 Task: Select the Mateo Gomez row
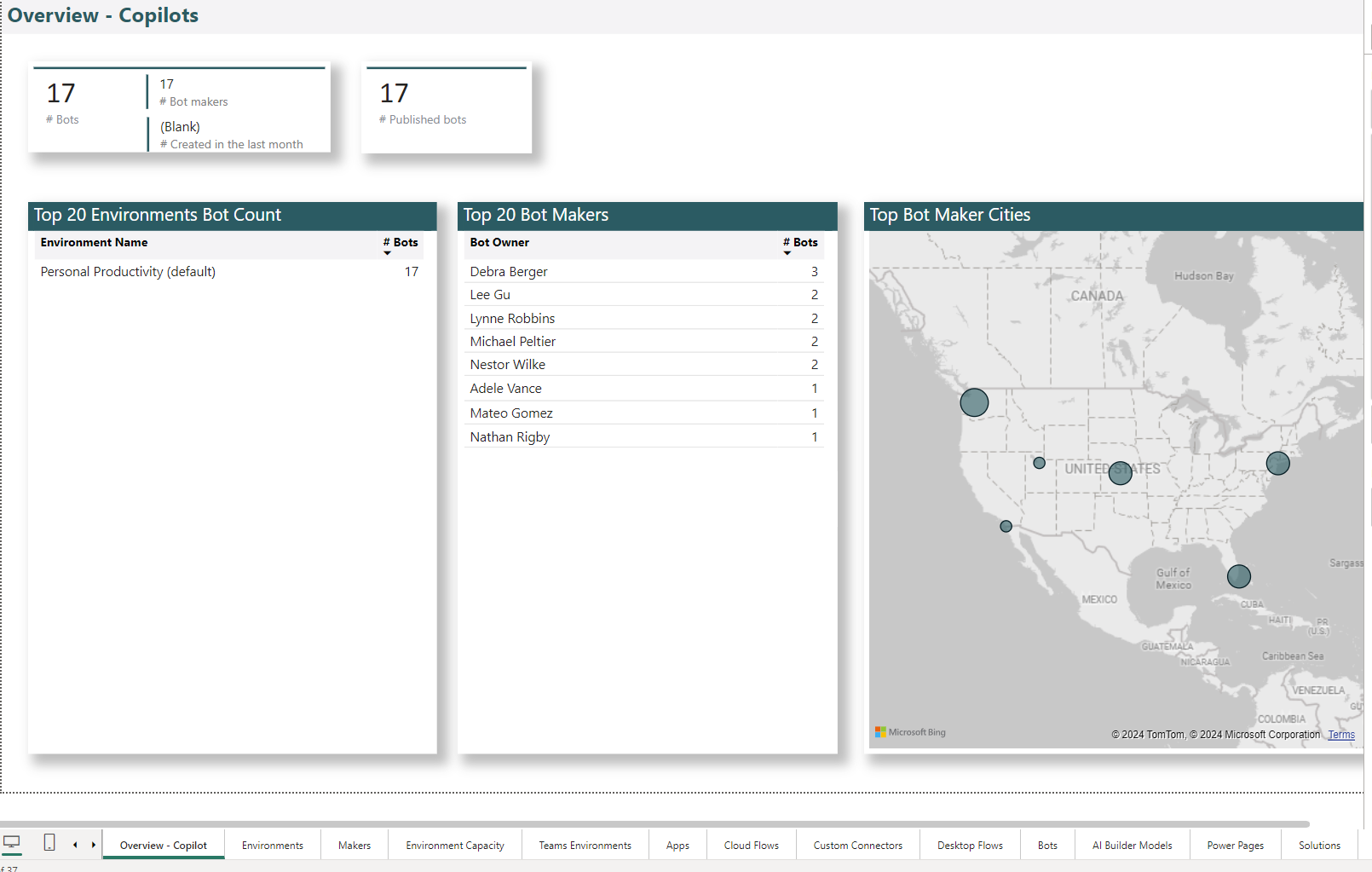point(644,413)
